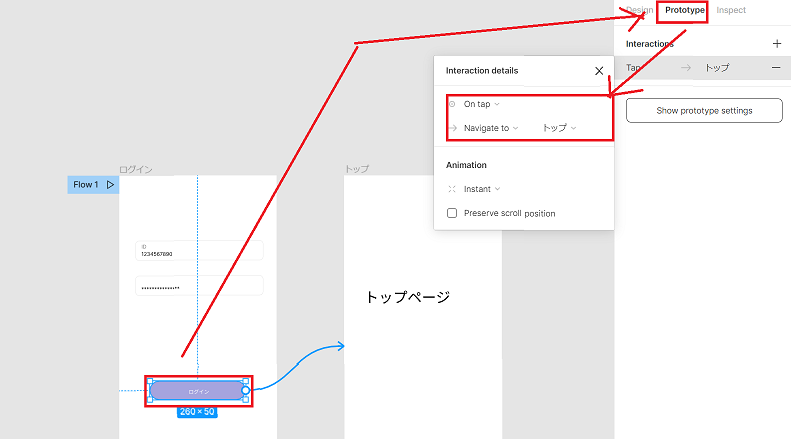Select the ID input field in login frame

[199, 250]
